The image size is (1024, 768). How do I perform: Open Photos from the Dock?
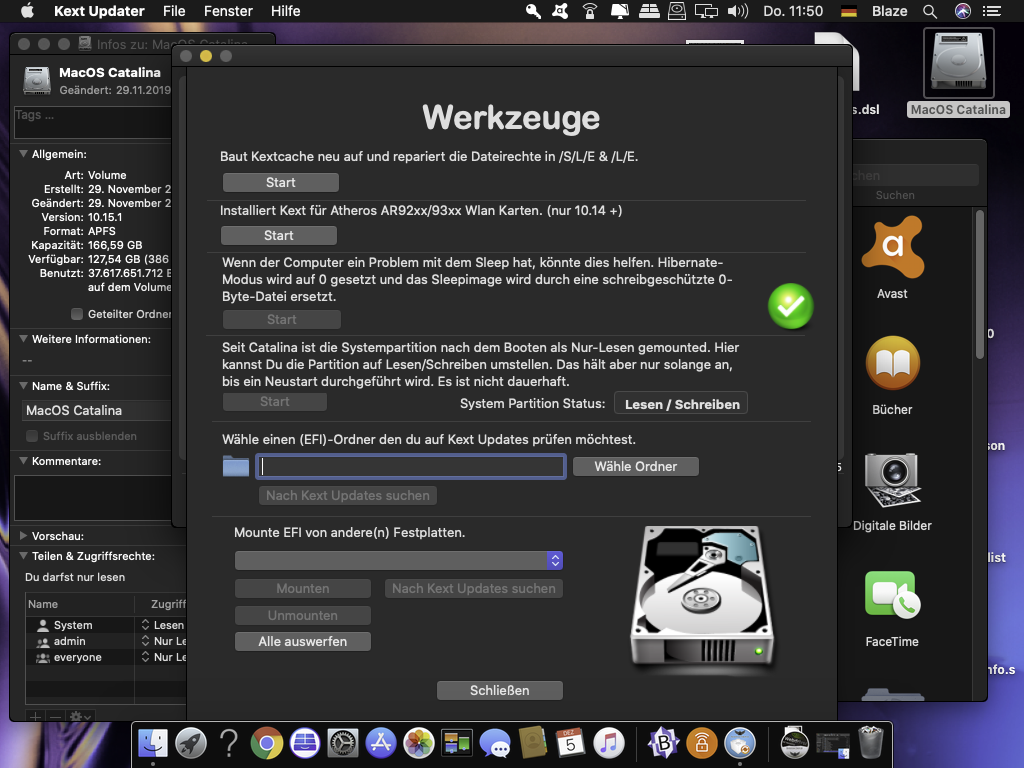pyautogui.click(x=419, y=743)
